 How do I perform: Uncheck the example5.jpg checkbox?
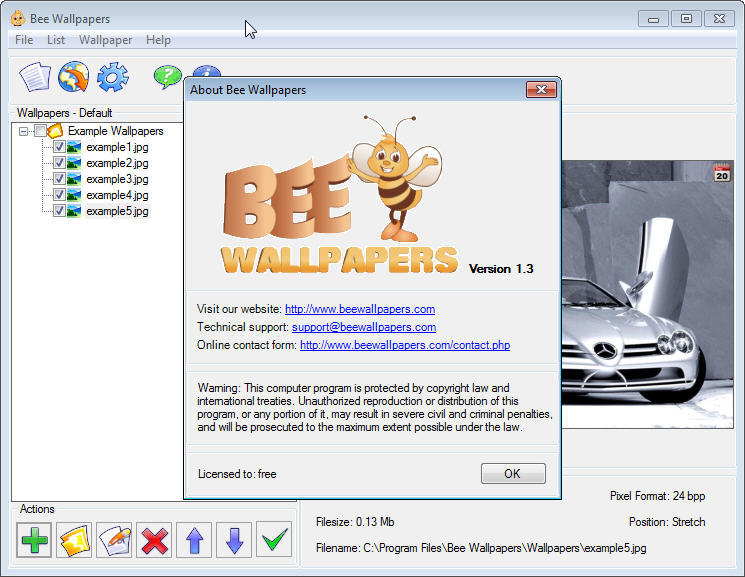(59, 210)
